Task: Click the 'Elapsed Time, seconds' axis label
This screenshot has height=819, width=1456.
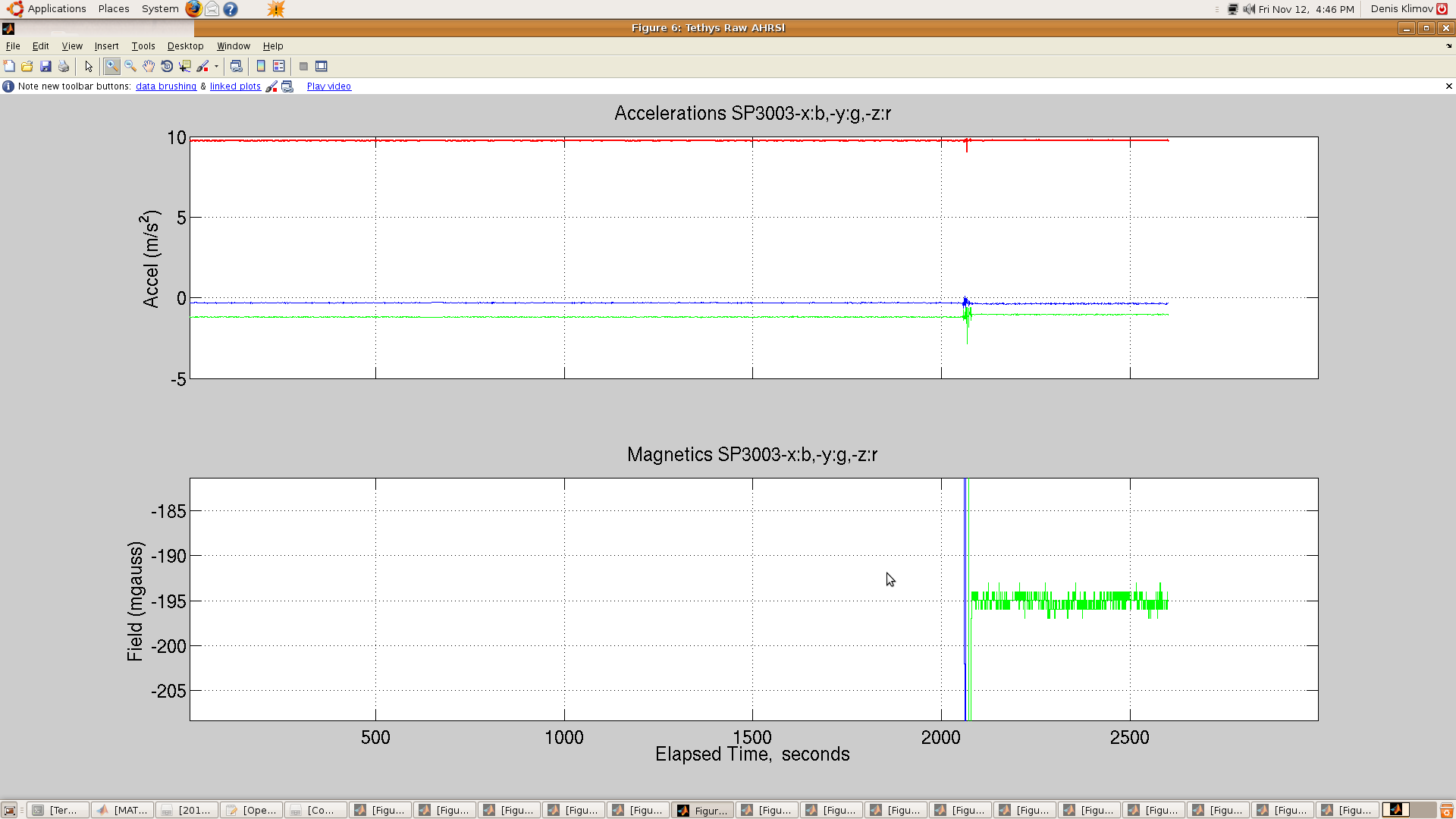Action: 752,755
